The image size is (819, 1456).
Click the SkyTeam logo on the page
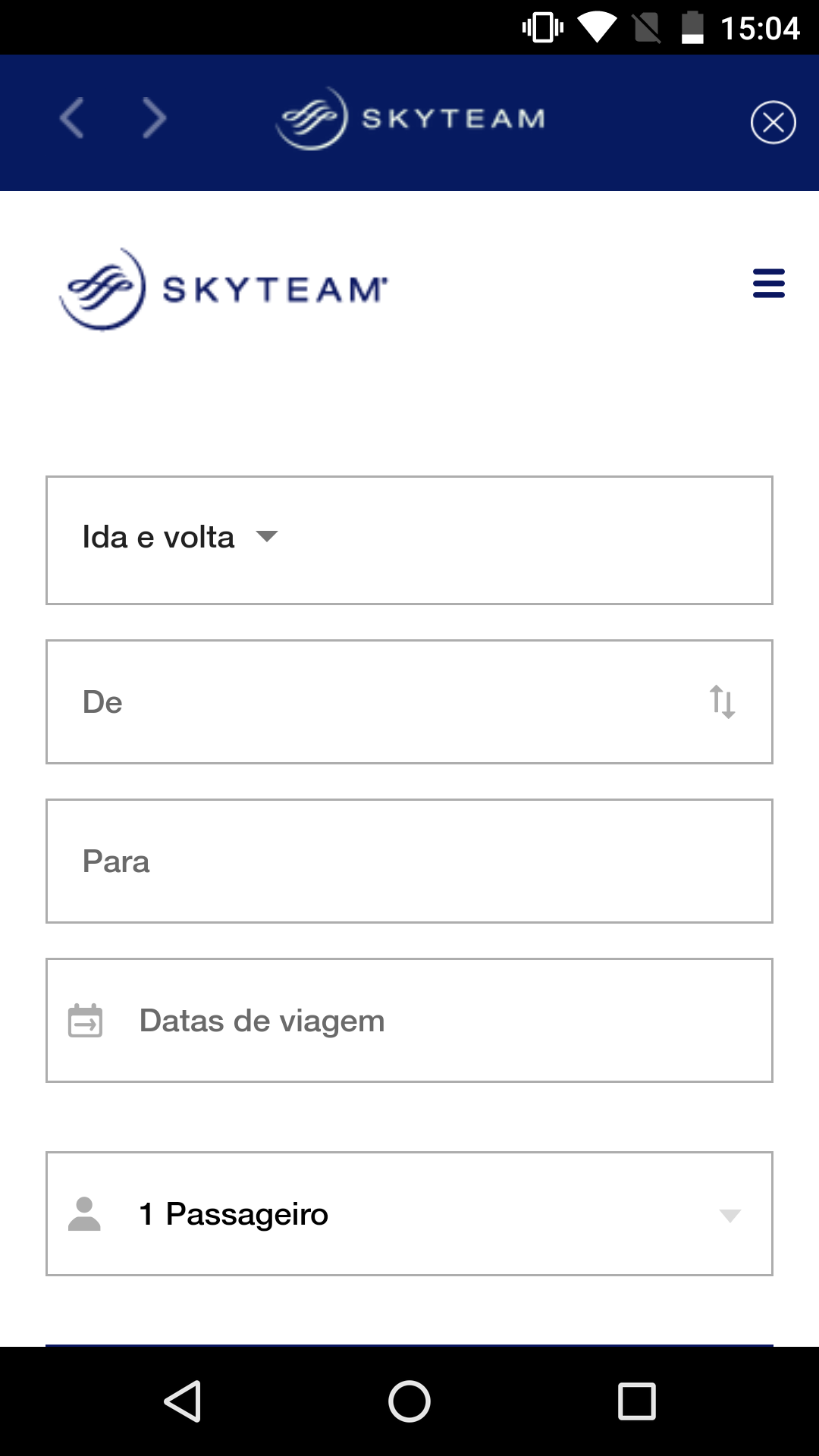[x=224, y=289]
